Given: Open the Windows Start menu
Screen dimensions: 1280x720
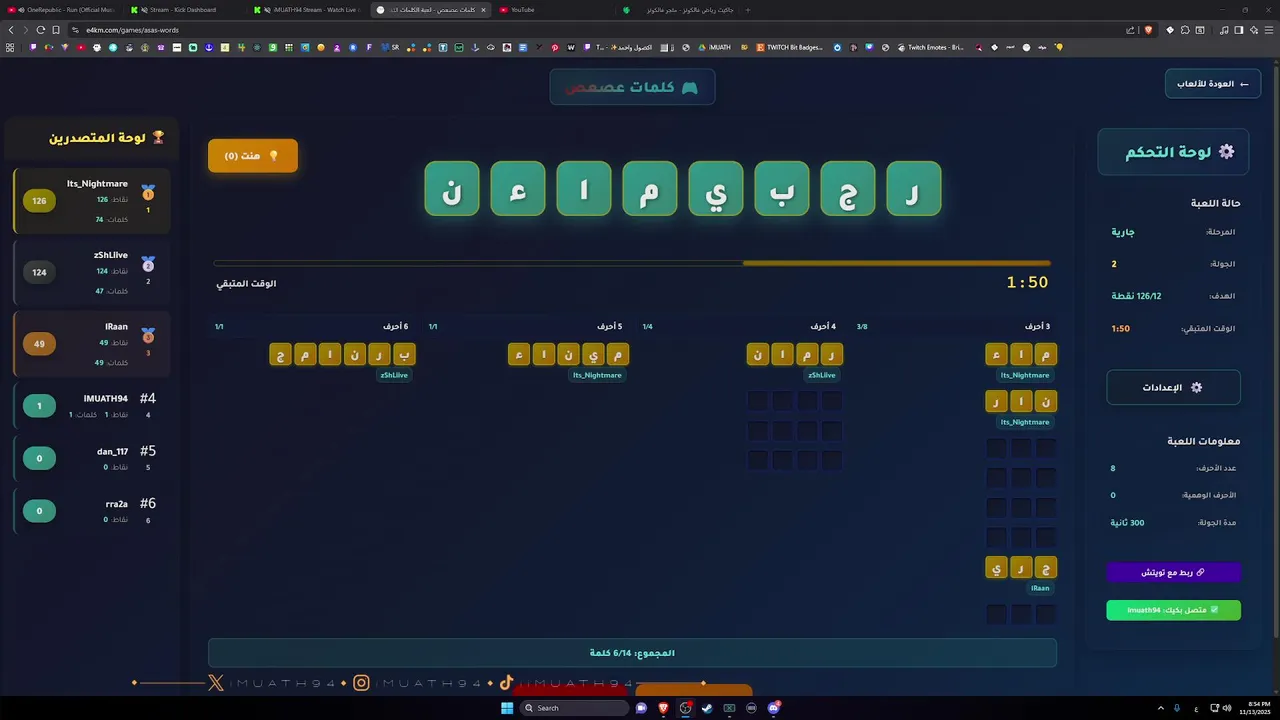Looking at the screenshot, I should pyautogui.click(x=507, y=708).
